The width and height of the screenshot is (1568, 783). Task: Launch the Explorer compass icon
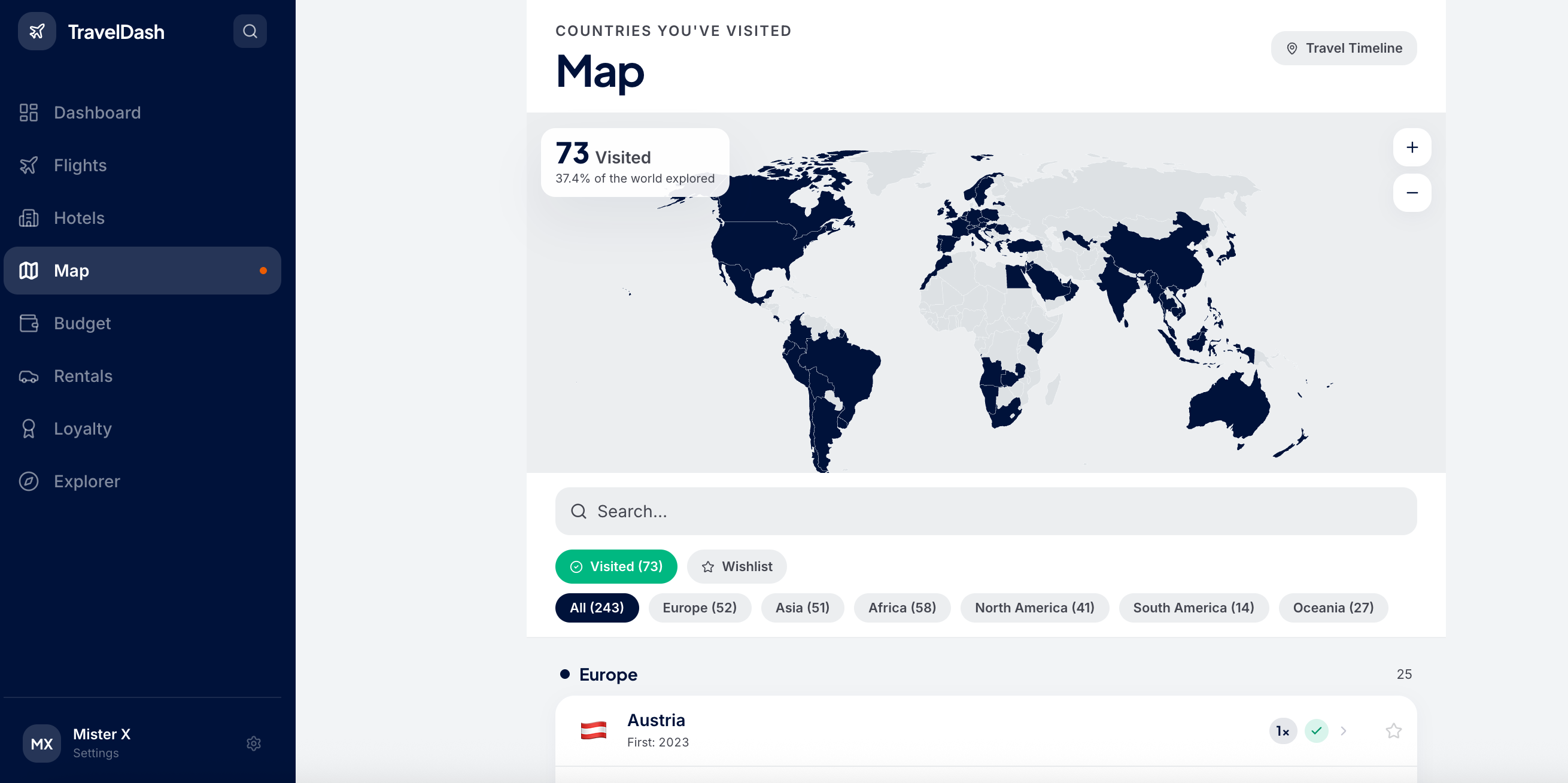tap(29, 481)
